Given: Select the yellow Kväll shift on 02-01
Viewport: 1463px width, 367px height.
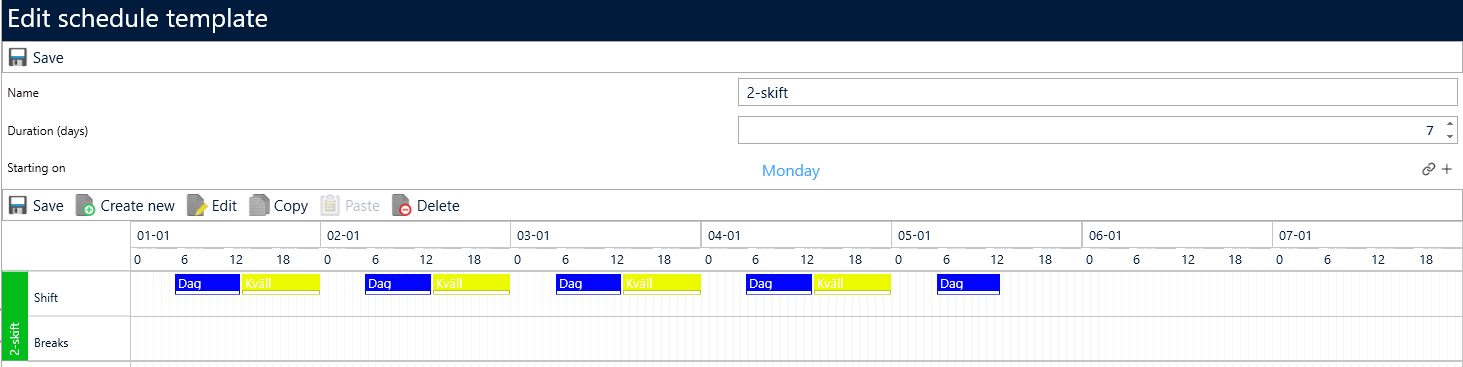Looking at the screenshot, I should 471,284.
